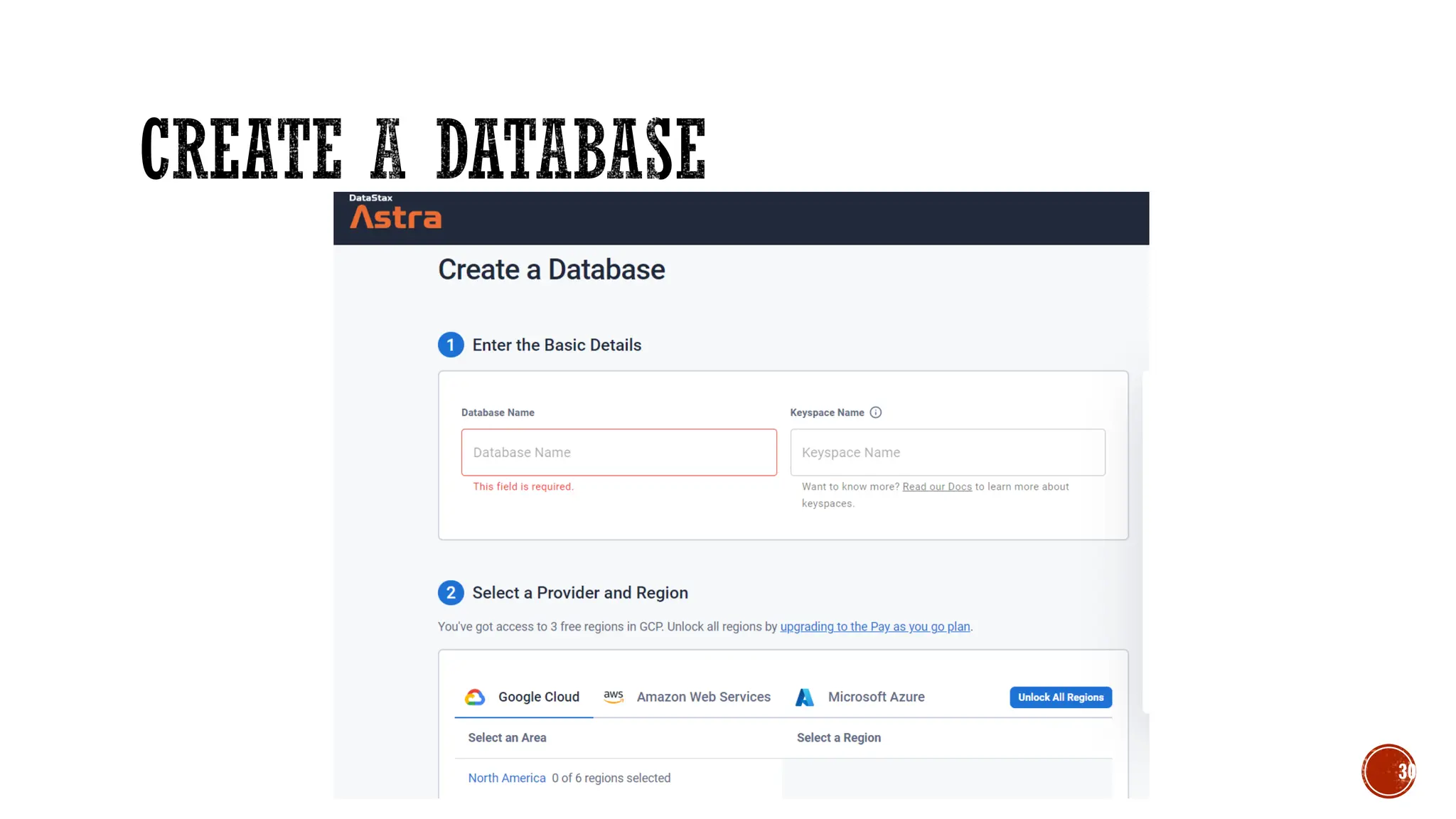This screenshot has height=819, width=1456.
Task: Switch to Amazon Web Services tab
Action: point(703,697)
